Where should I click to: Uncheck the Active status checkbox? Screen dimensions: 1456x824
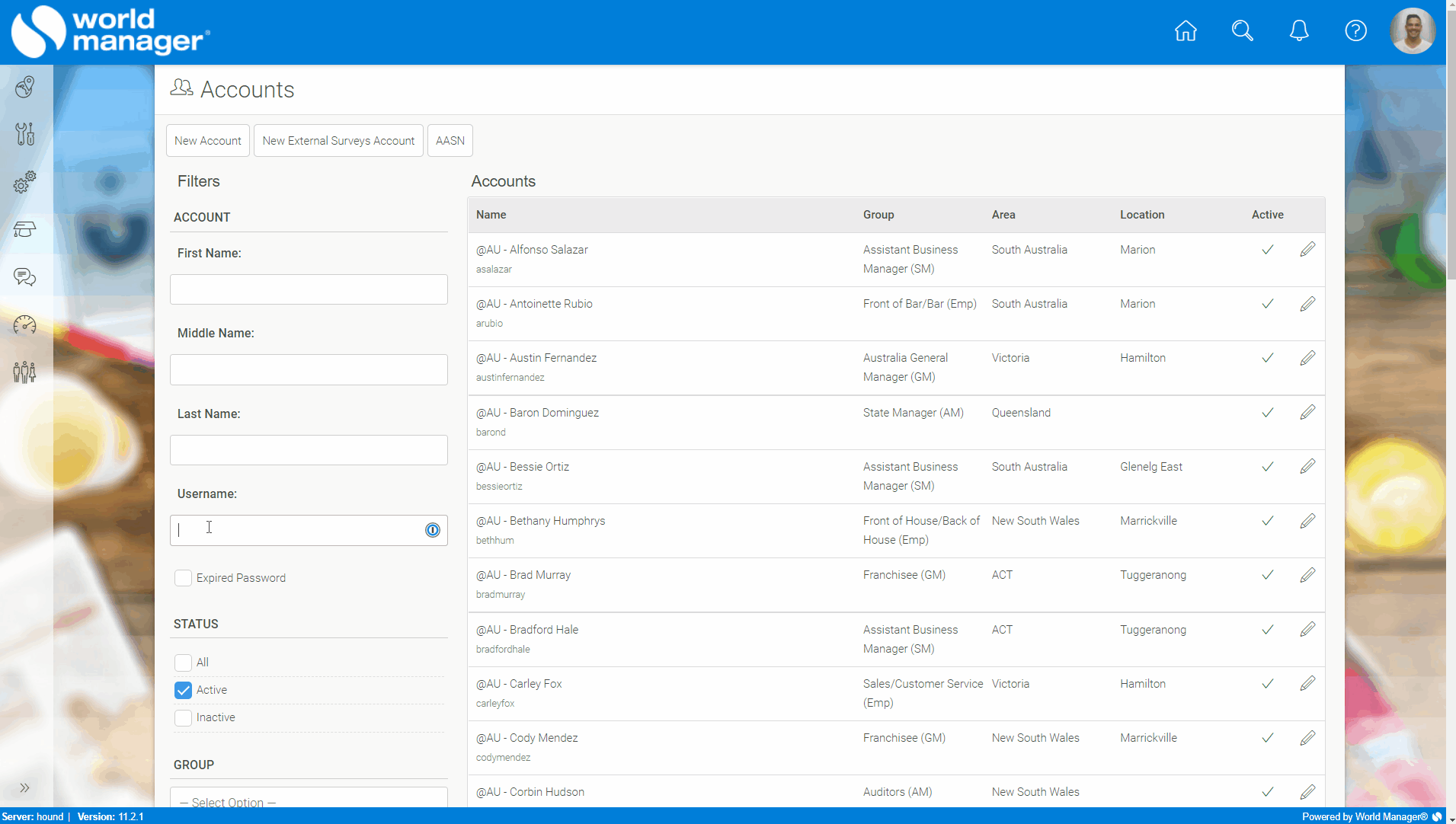pos(183,690)
